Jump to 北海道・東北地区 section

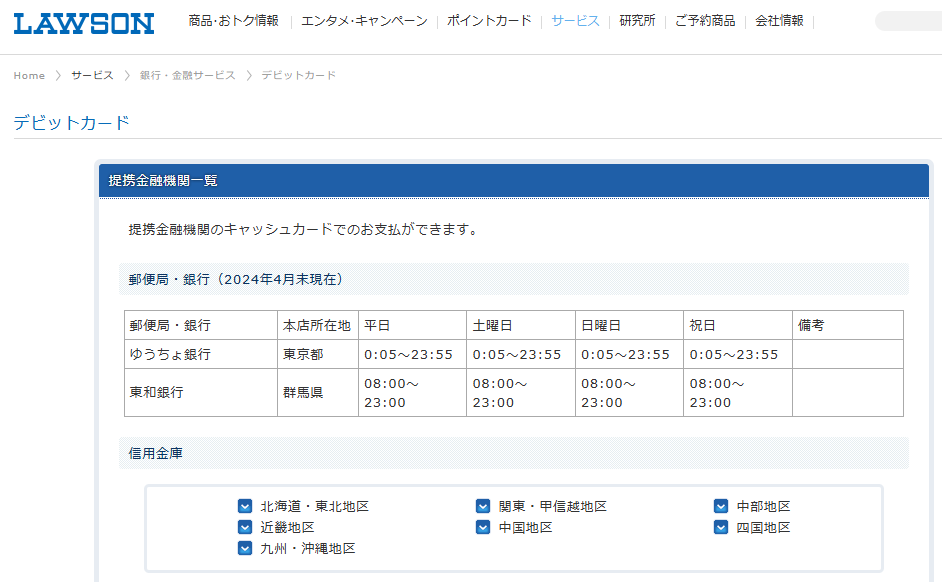pos(315,506)
